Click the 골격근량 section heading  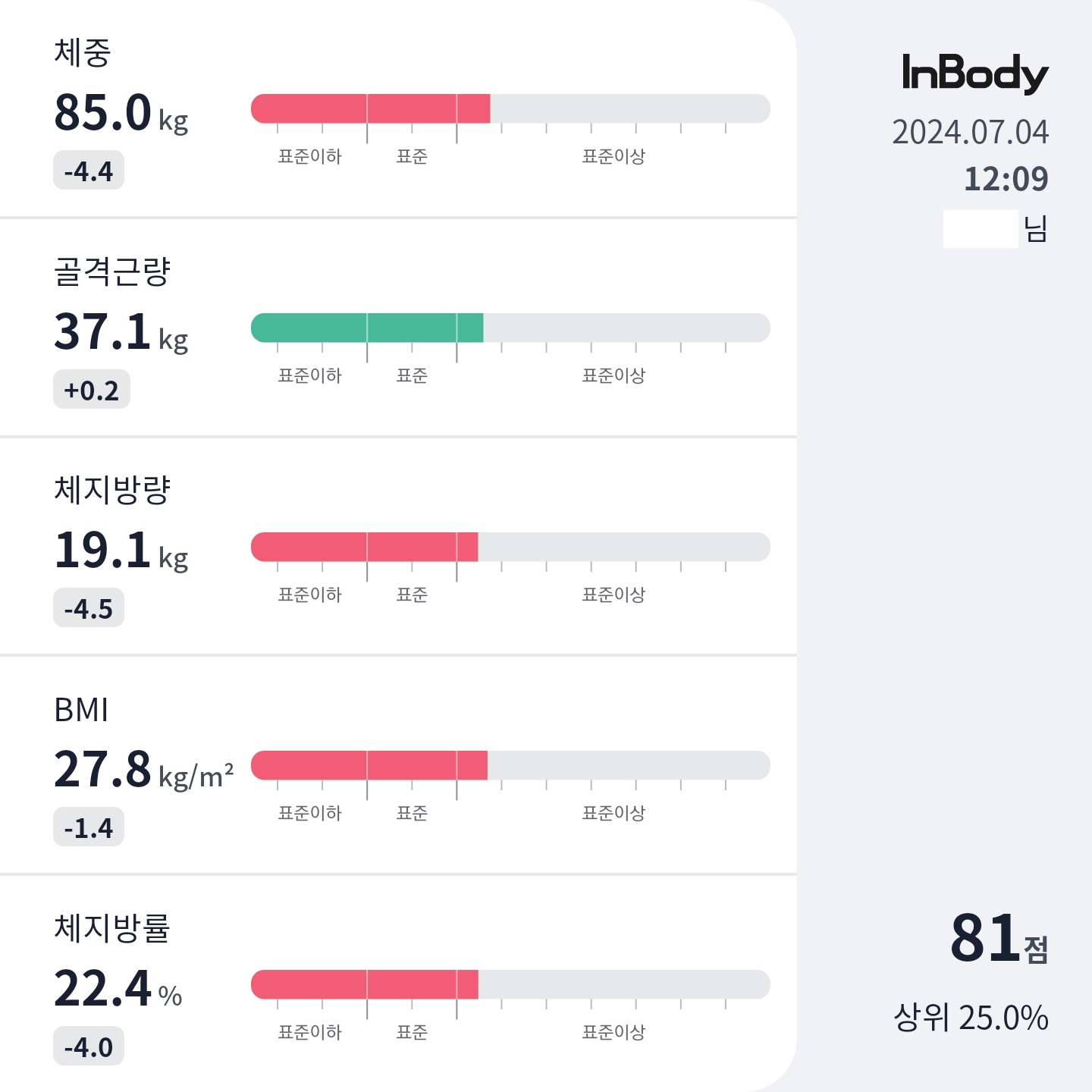(x=112, y=271)
